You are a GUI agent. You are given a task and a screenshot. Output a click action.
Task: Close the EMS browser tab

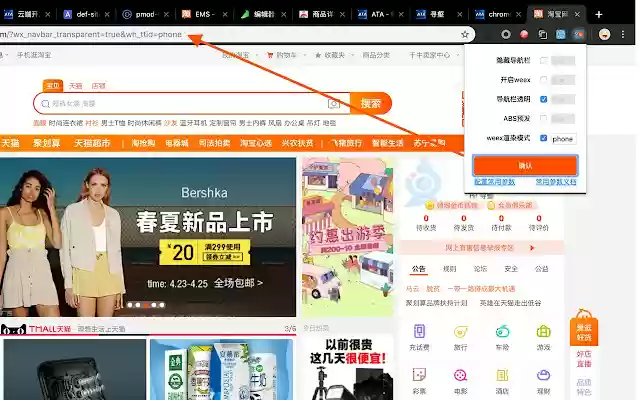(225, 15)
